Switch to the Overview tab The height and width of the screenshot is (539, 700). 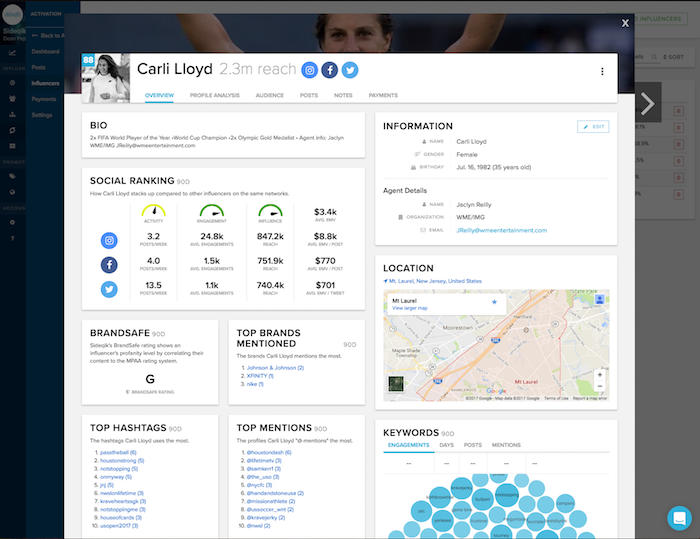tap(159, 95)
